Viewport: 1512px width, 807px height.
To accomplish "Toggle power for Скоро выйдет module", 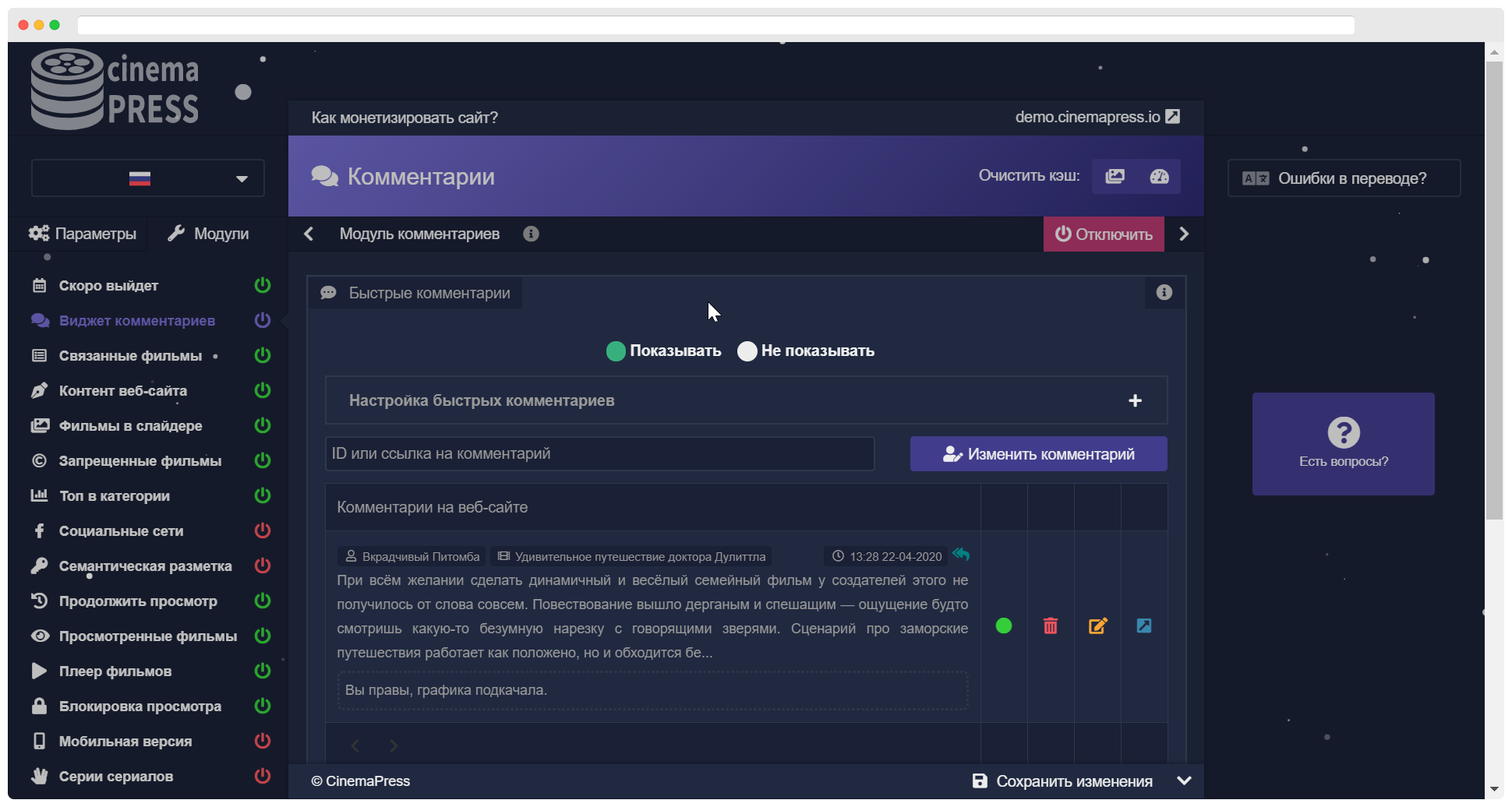I will (x=263, y=285).
